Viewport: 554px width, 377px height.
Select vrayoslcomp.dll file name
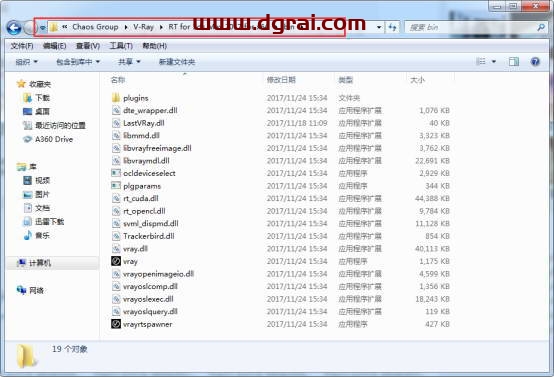[x=150, y=286]
